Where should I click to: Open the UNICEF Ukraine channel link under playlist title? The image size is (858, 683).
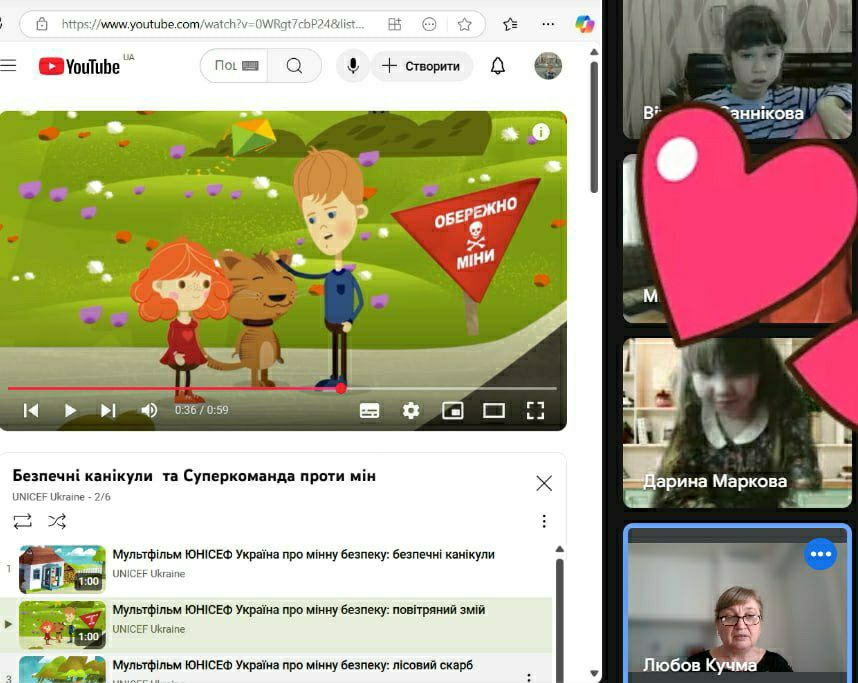click(49, 497)
